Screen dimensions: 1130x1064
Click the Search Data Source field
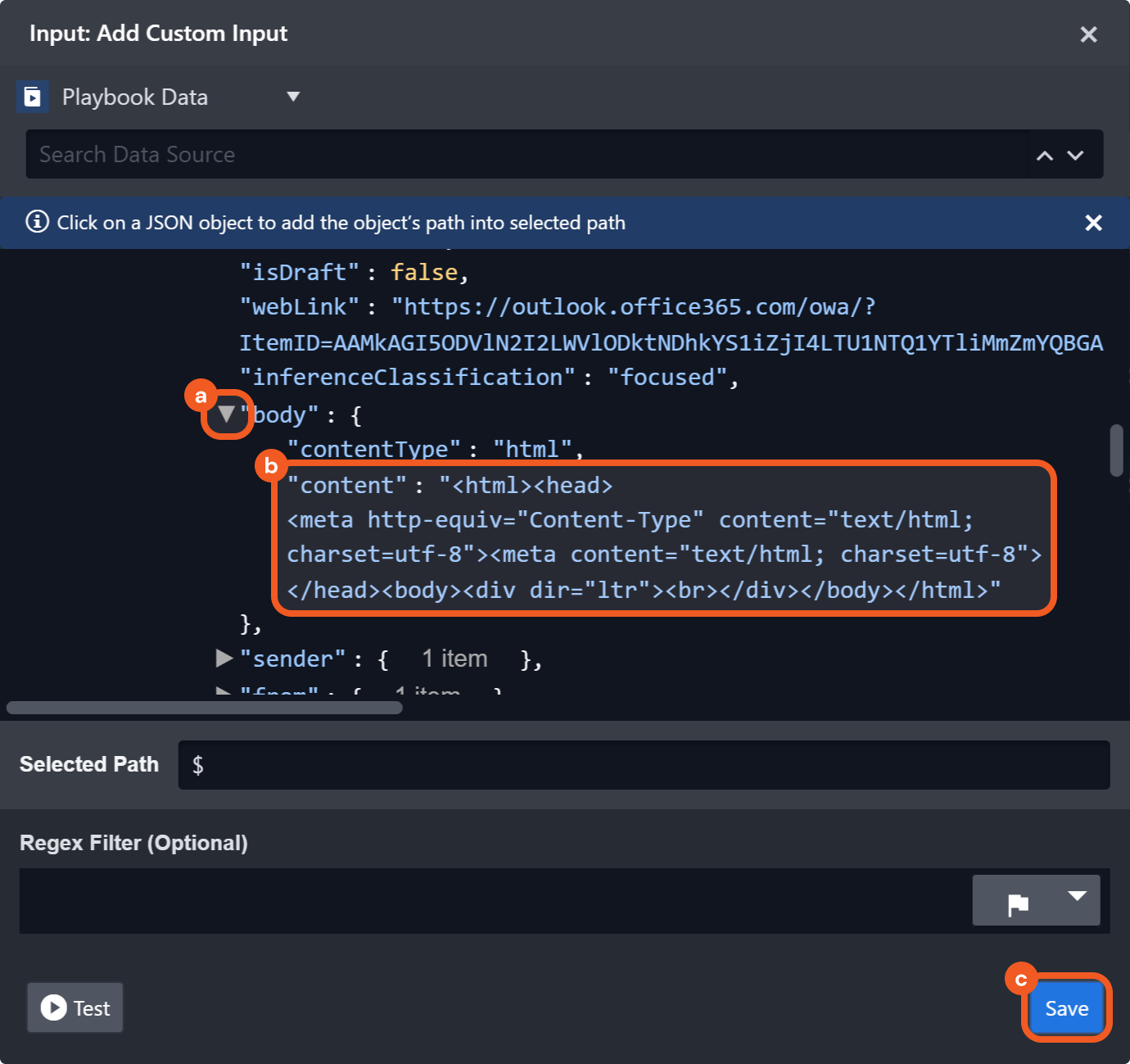(x=524, y=154)
